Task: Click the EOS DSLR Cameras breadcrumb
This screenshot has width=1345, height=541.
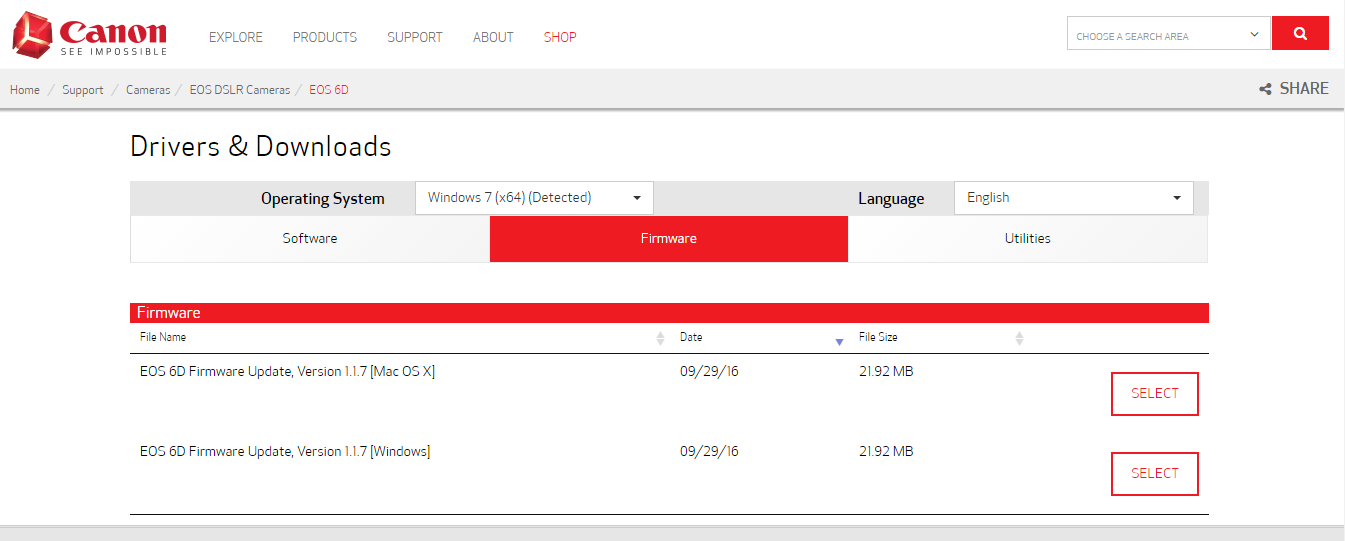Action: (240, 90)
